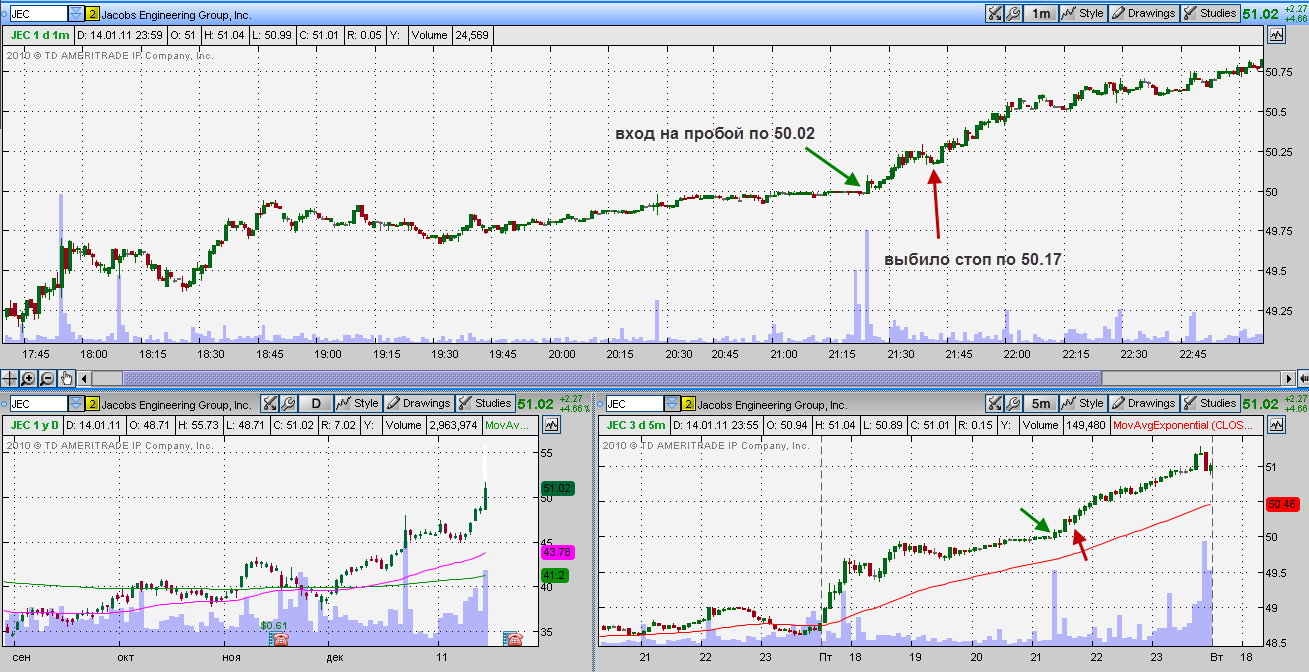
Task: Open Edit Studies icon in daily chart
Action: (270, 404)
